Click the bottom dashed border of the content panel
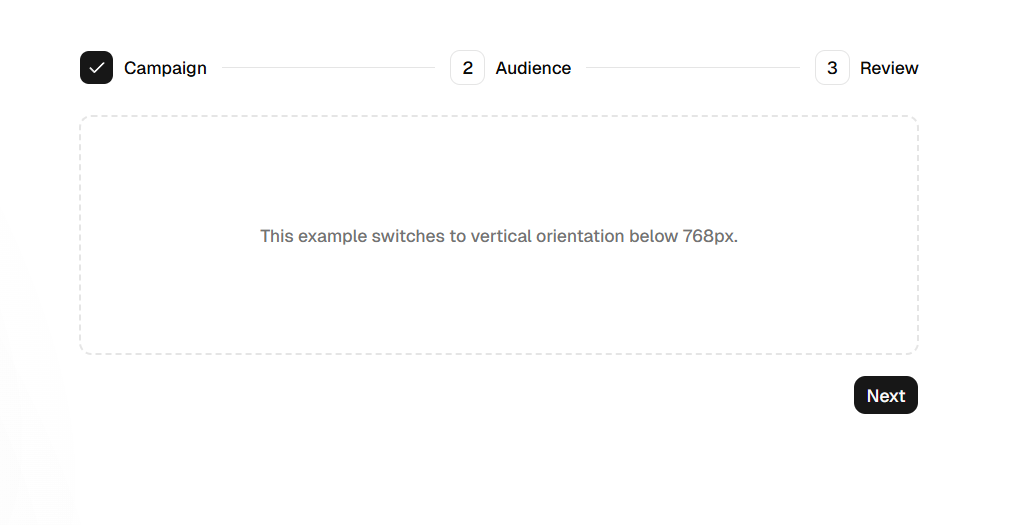 [499, 354]
